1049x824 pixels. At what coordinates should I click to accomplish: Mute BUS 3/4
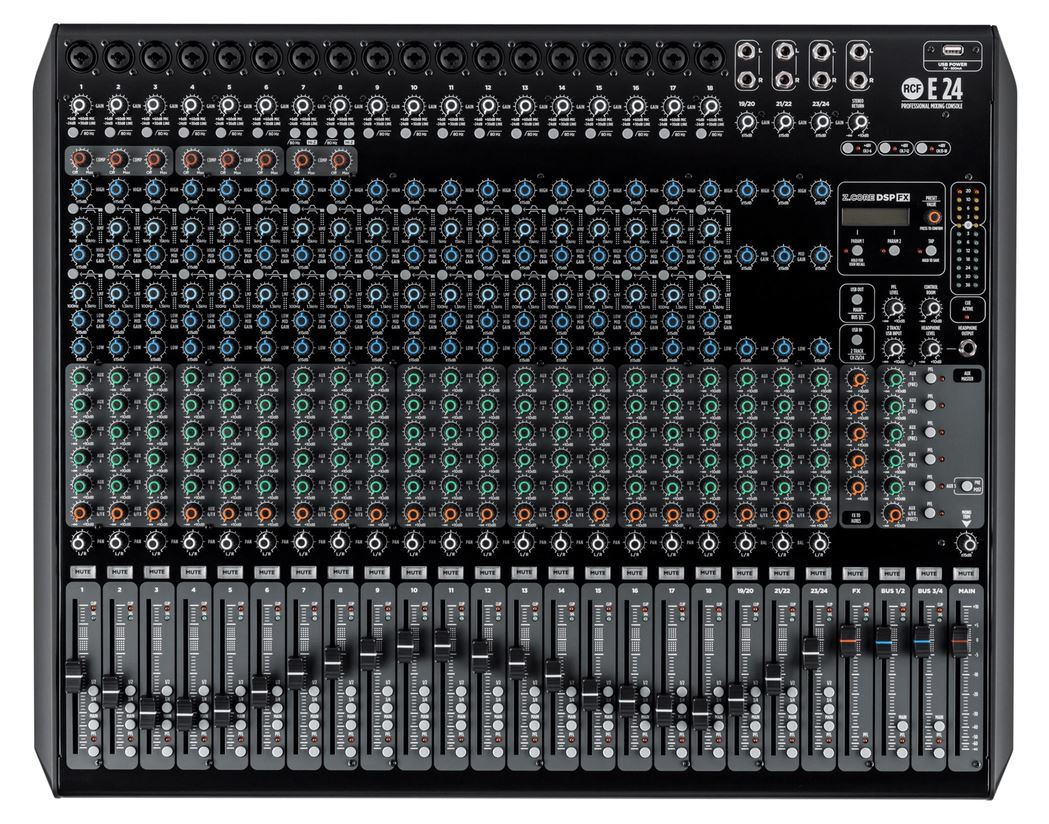[929, 573]
